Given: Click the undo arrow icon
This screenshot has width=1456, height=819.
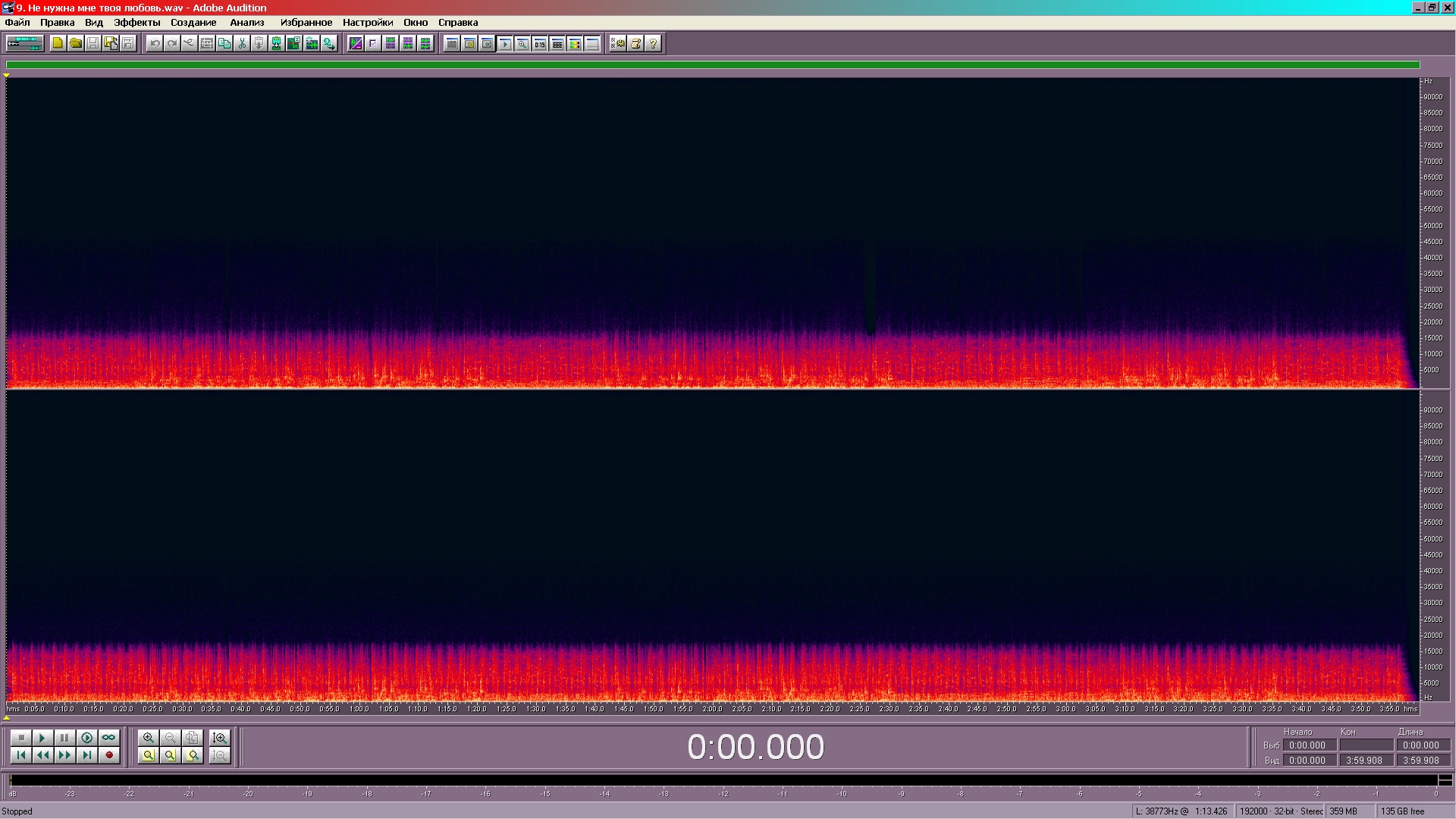Looking at the screenshot, I should pyautogui.click(x=155, y=43).
